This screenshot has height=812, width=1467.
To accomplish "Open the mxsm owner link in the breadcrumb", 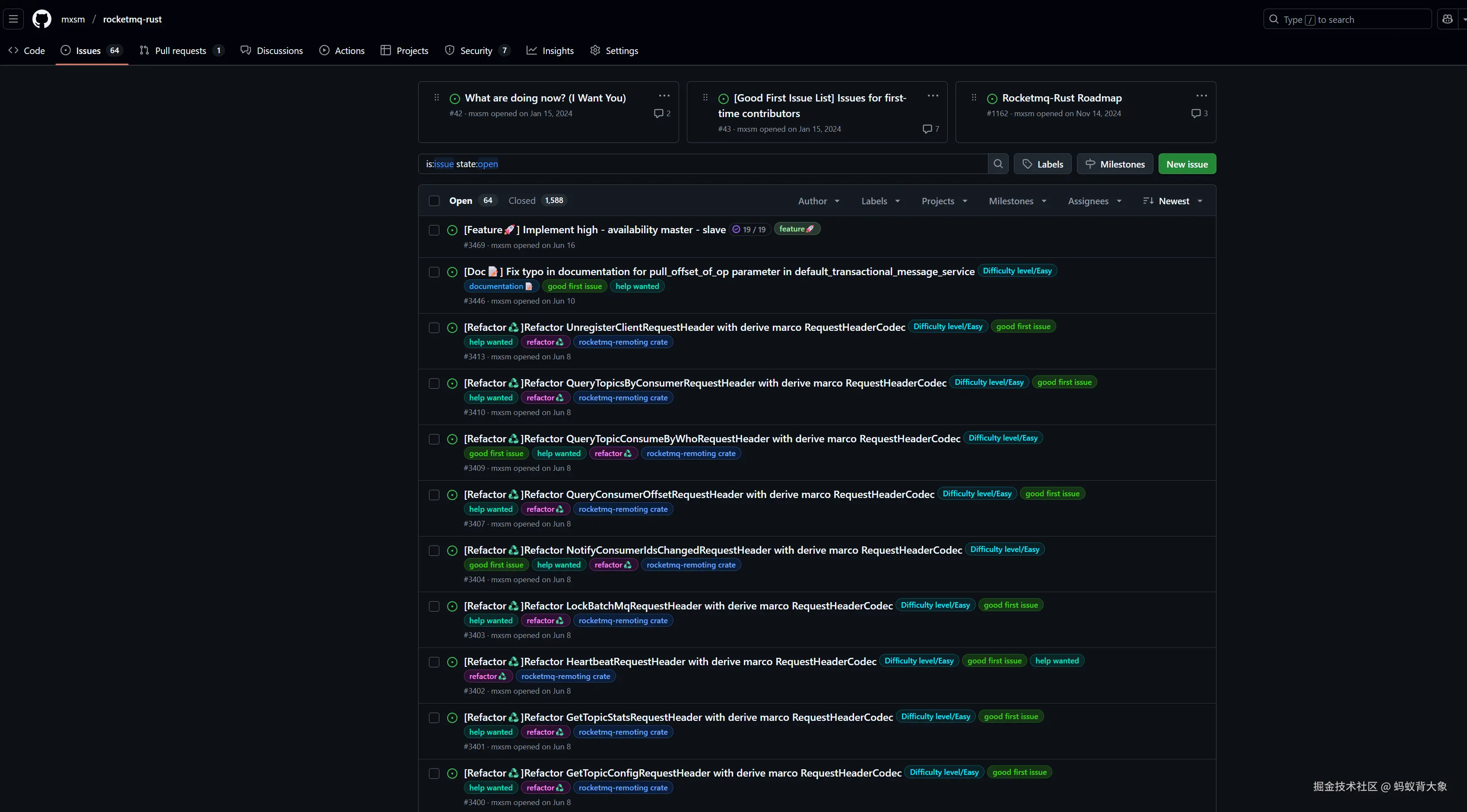I will click(x=73, y=19).
